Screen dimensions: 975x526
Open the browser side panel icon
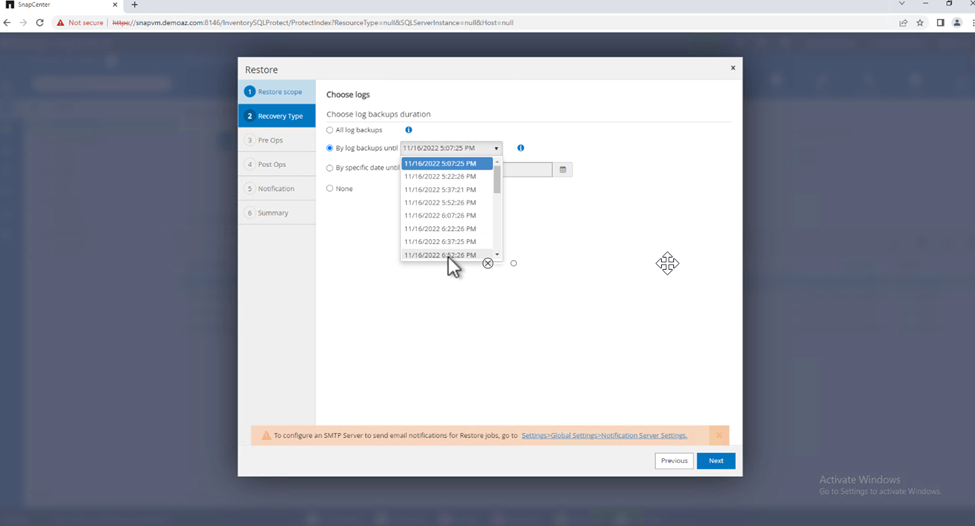(940, 22)
